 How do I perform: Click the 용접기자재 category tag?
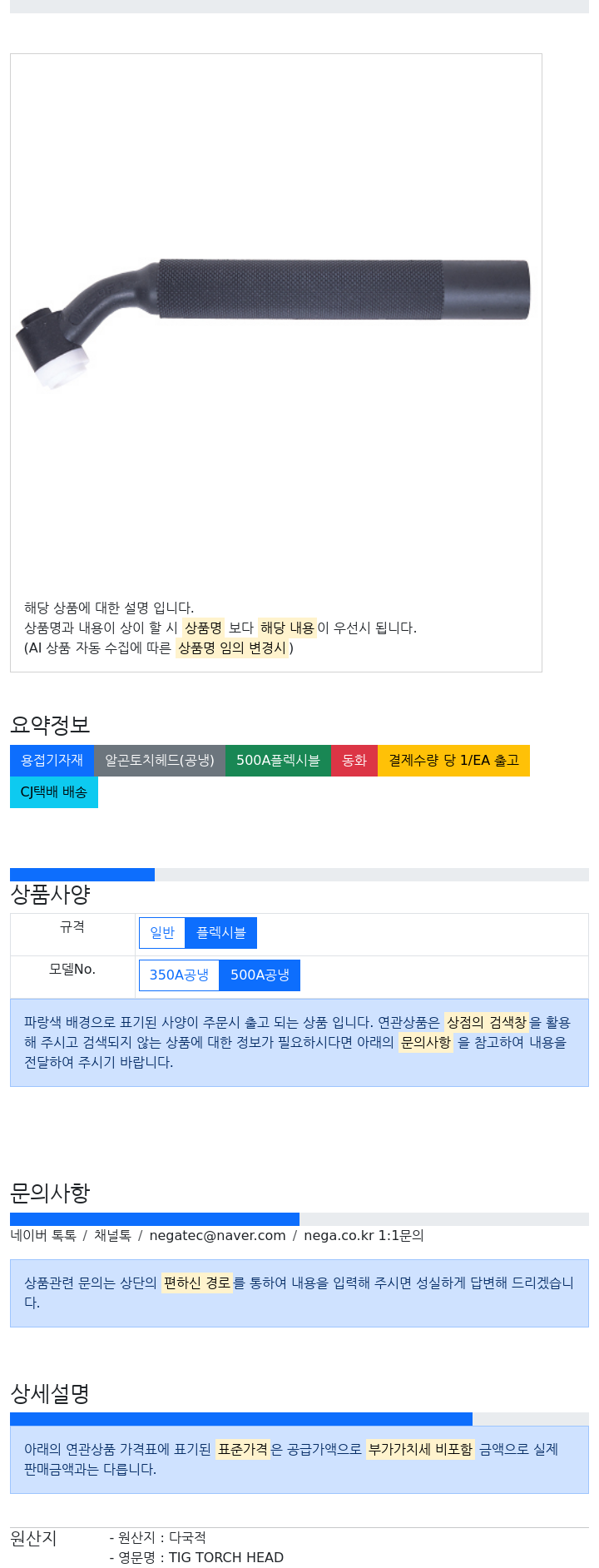(x=52, y=761)
